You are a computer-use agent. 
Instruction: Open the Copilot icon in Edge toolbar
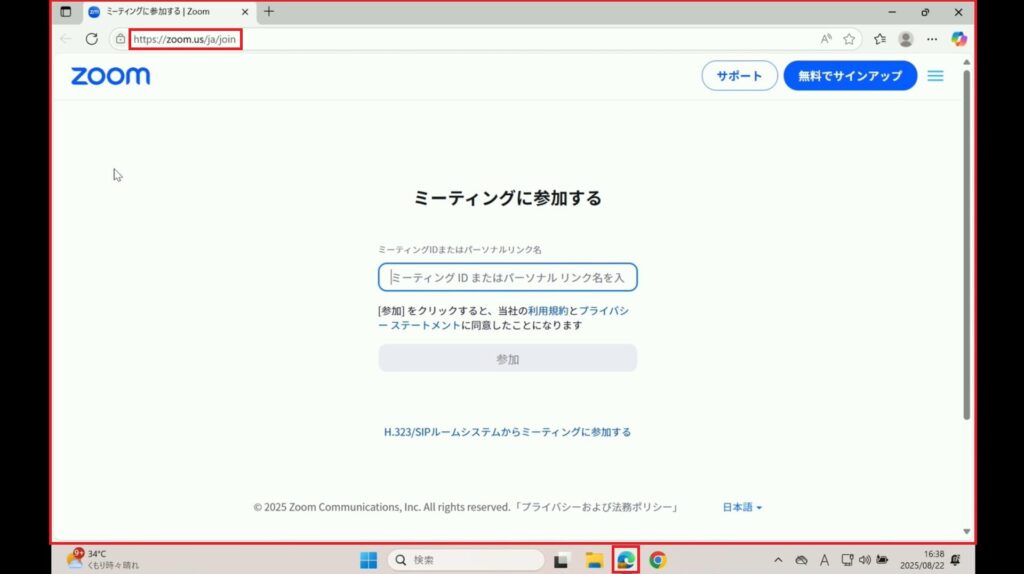click(959, 39)
